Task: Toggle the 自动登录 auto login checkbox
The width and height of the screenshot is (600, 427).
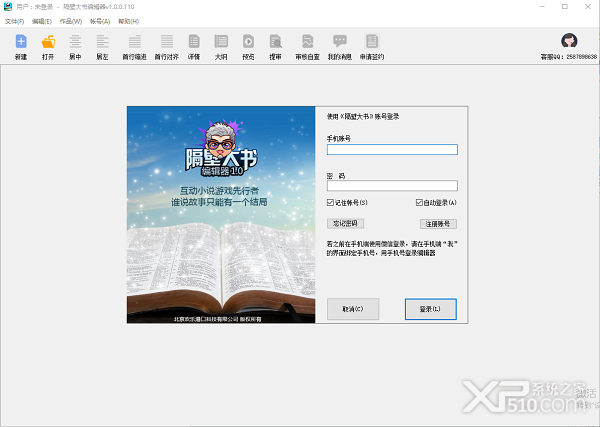Action: click(x=419, y=202)
